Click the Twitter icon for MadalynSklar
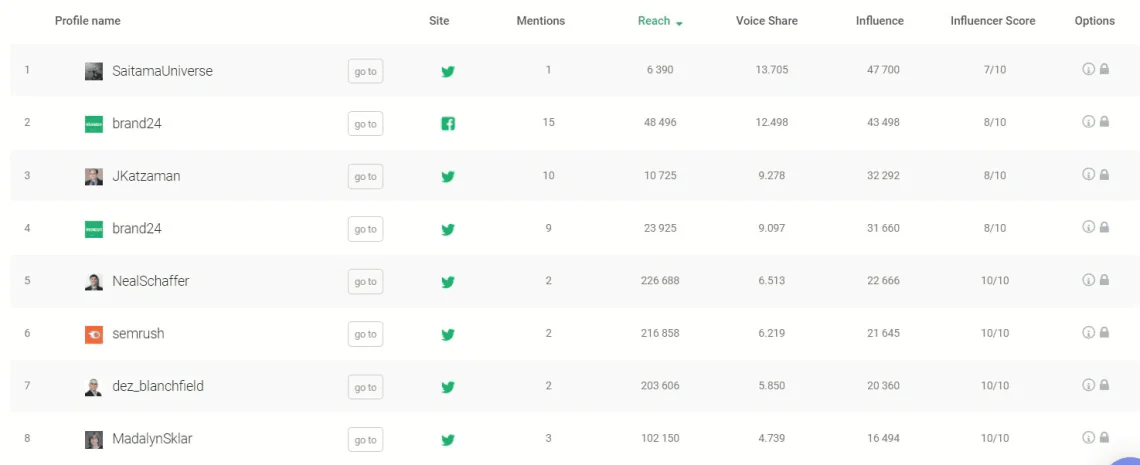 pos(448,440)
